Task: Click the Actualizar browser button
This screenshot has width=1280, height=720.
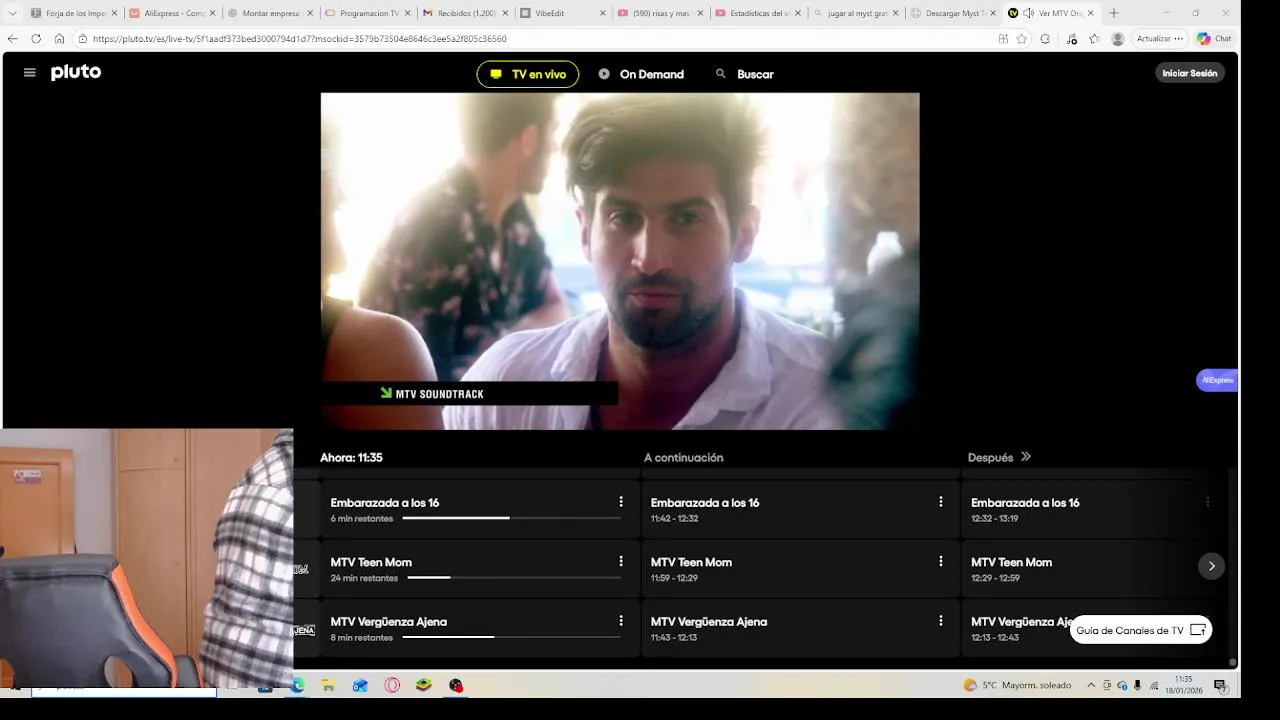Action: pos(1160,38)
